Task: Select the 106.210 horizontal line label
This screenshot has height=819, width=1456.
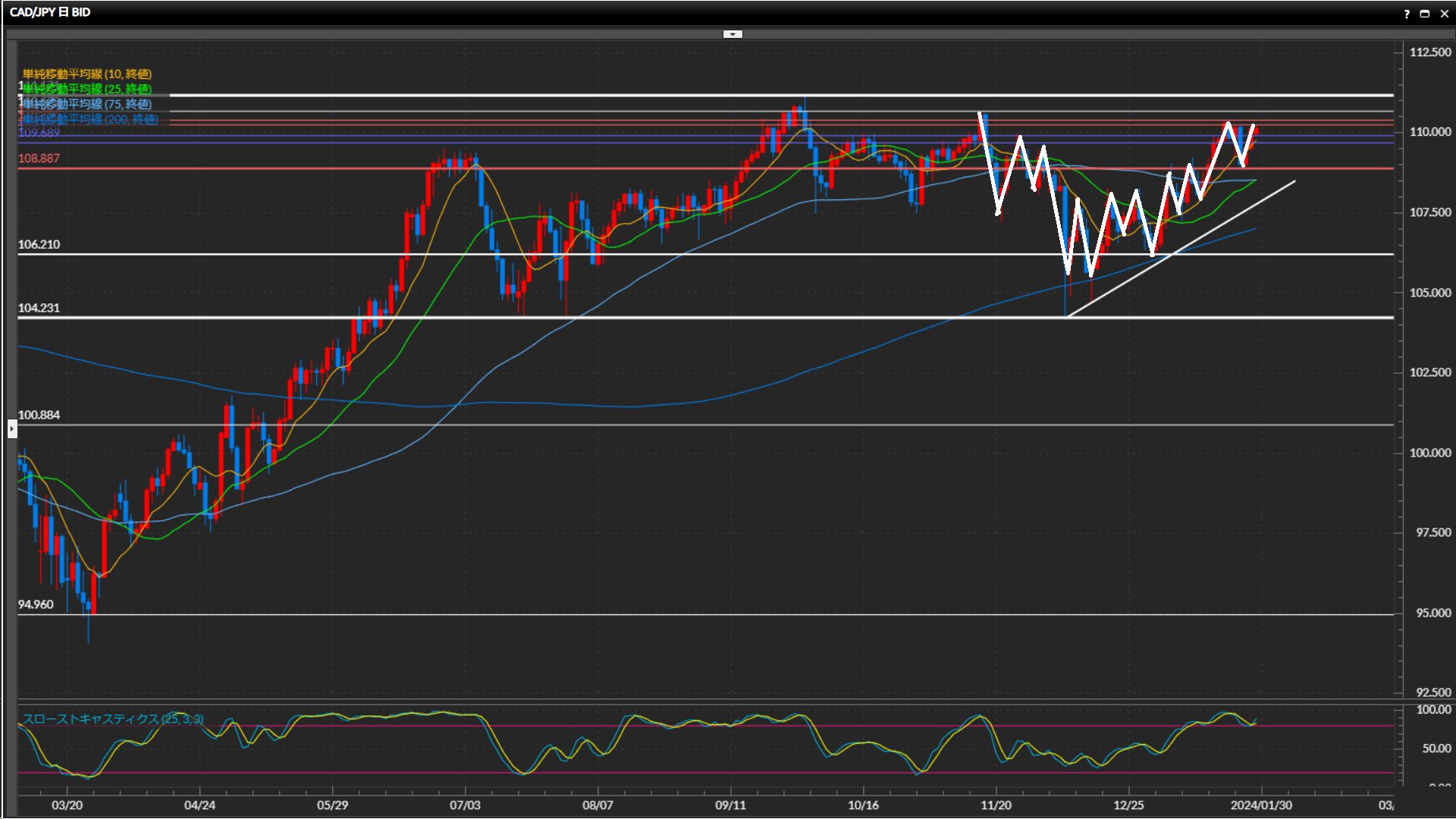Action: 39,244
